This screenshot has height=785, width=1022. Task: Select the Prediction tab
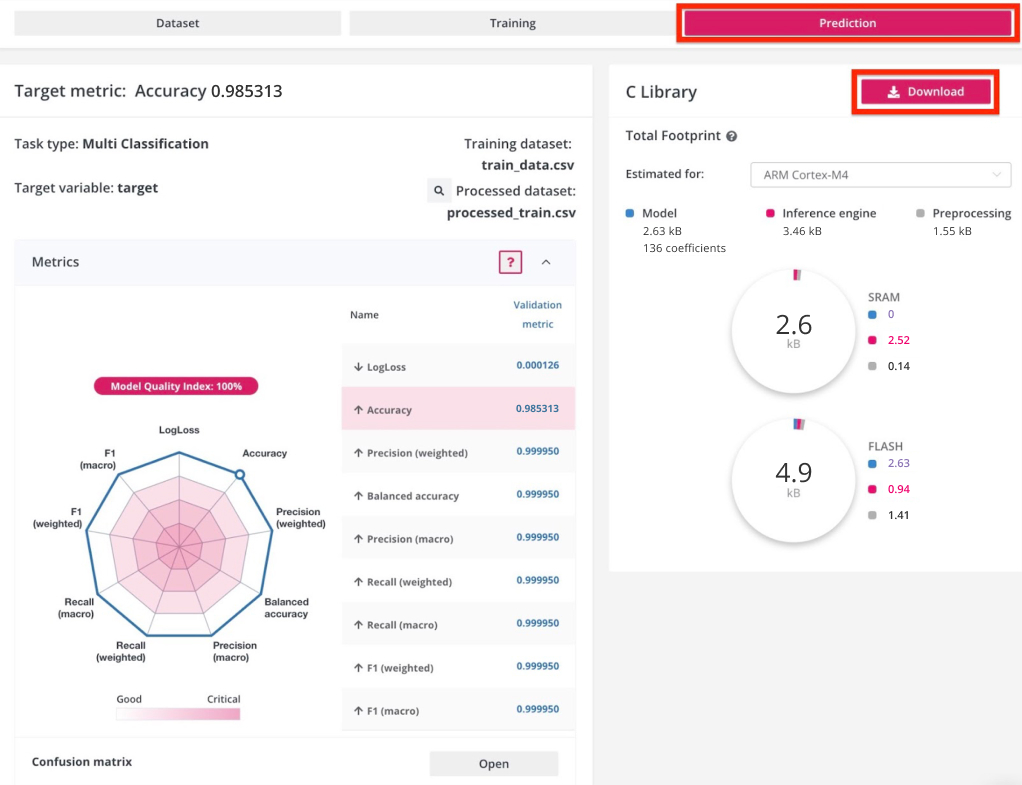click(x=847, y=23)
